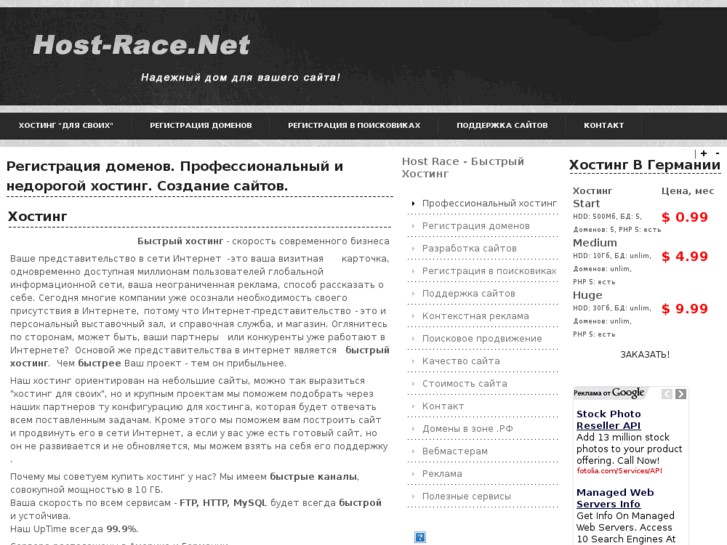Click the Start hosting plan name
Screen dimensions: 727x545
pos(586,204)
